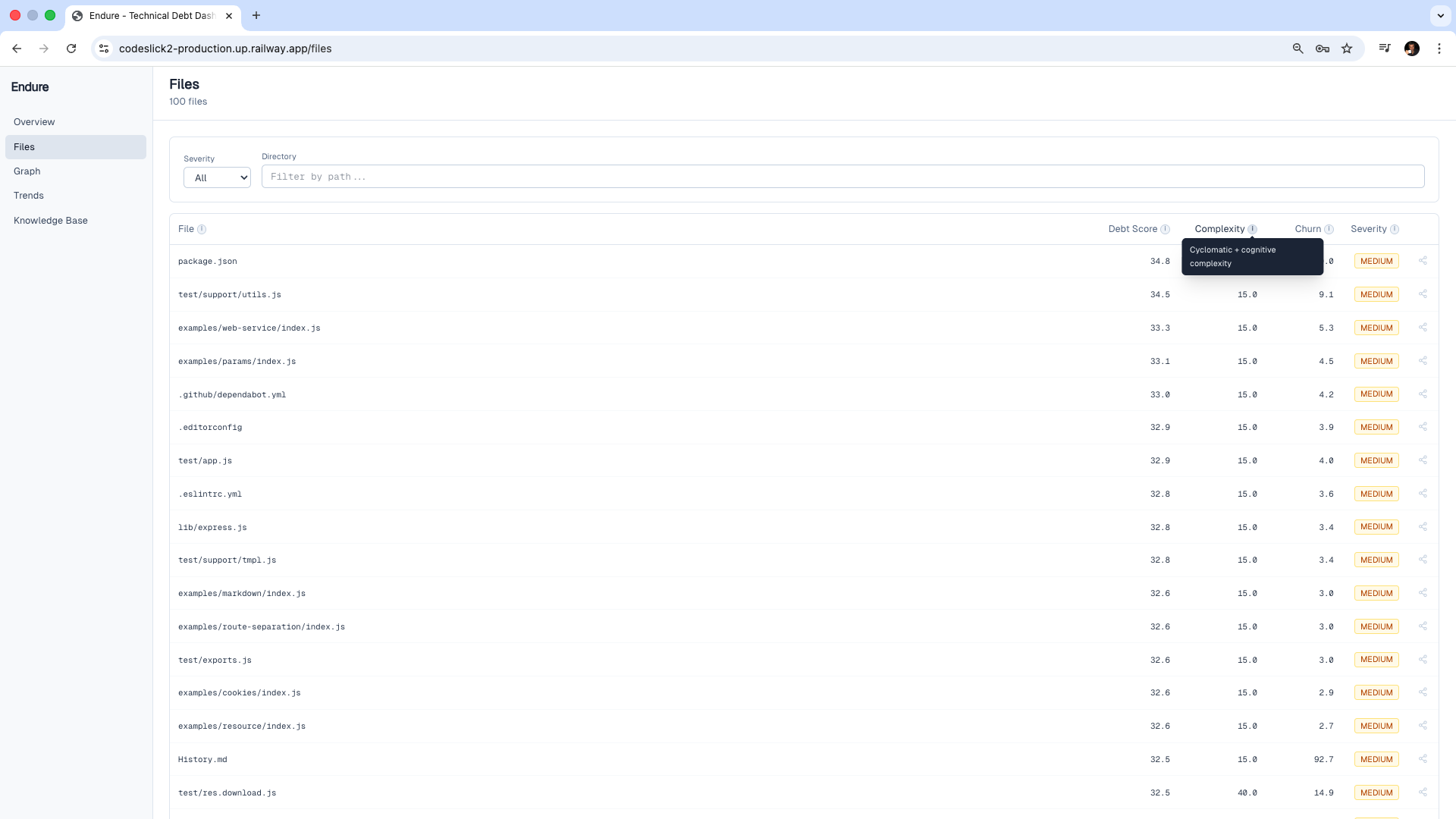Share the test/res.download.js entry
The height and width of the screenshot is (819, 1456).
coord(1423,792)
